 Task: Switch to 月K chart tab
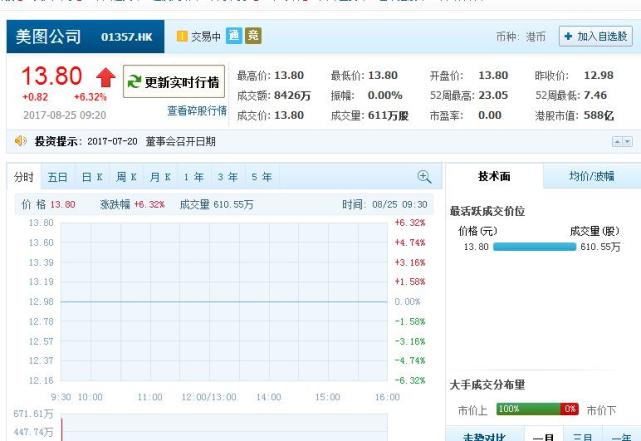point(160,177)
